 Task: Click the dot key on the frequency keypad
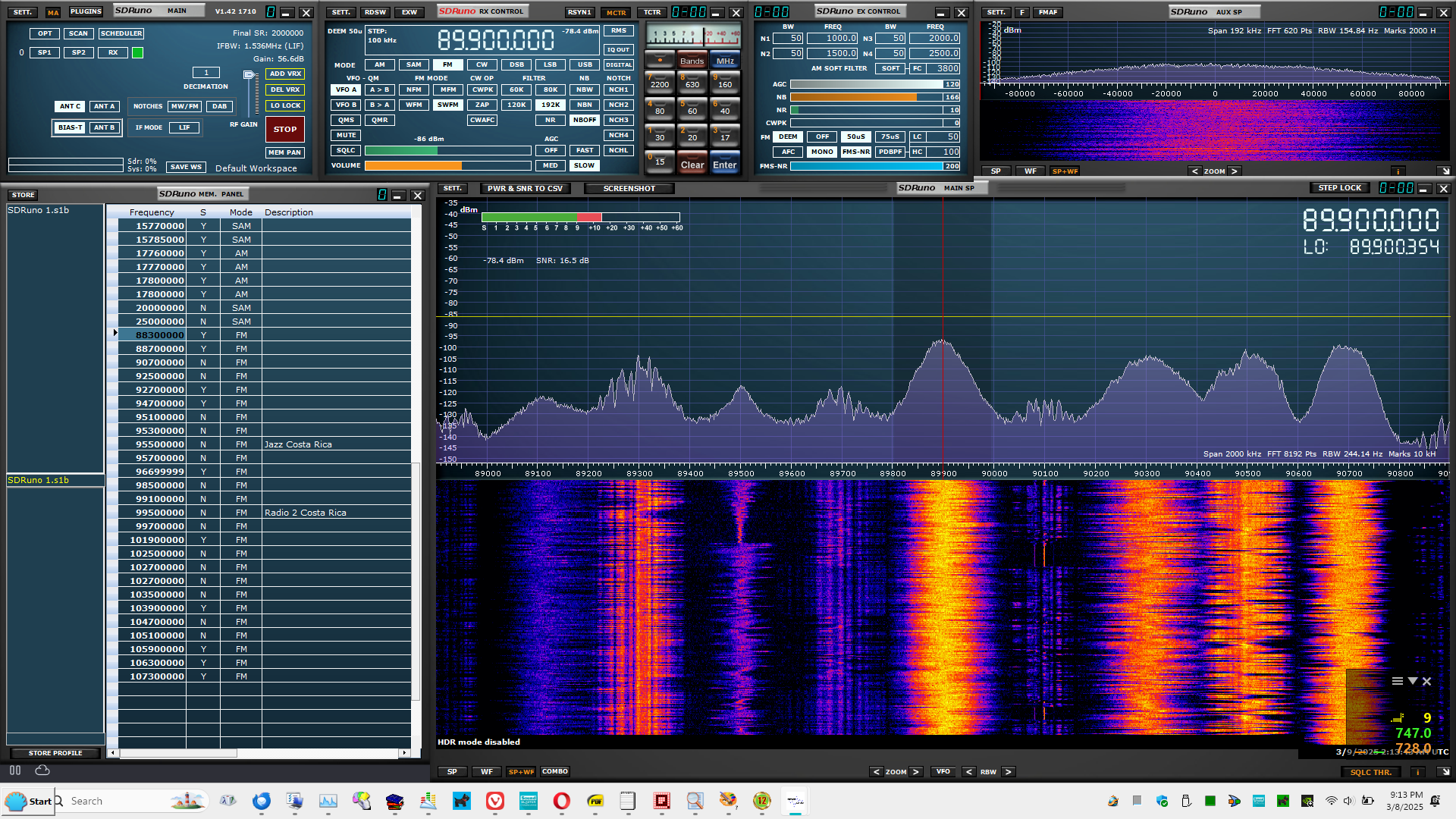(x=660, y=61)
